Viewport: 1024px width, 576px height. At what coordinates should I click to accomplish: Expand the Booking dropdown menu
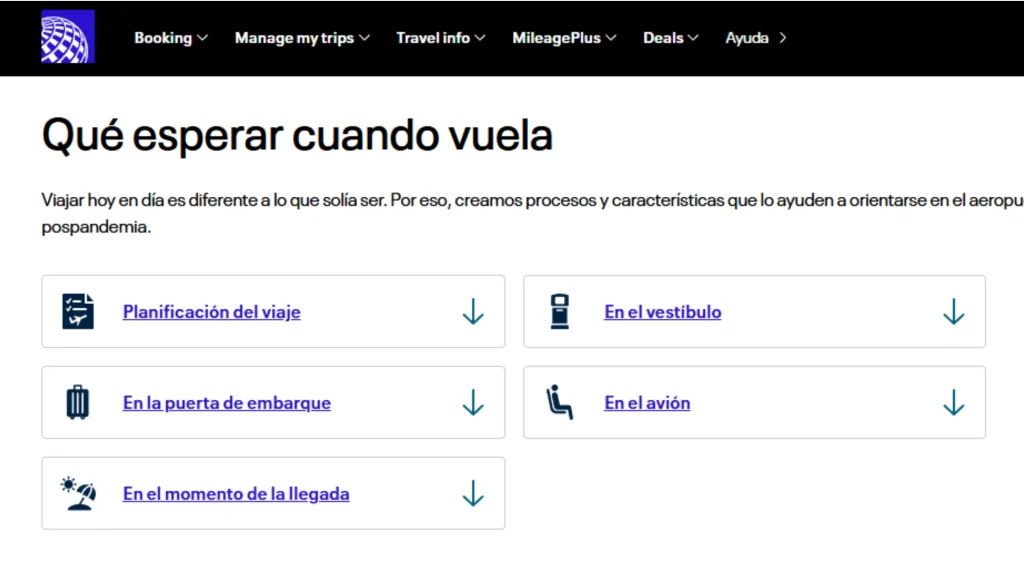171,38
